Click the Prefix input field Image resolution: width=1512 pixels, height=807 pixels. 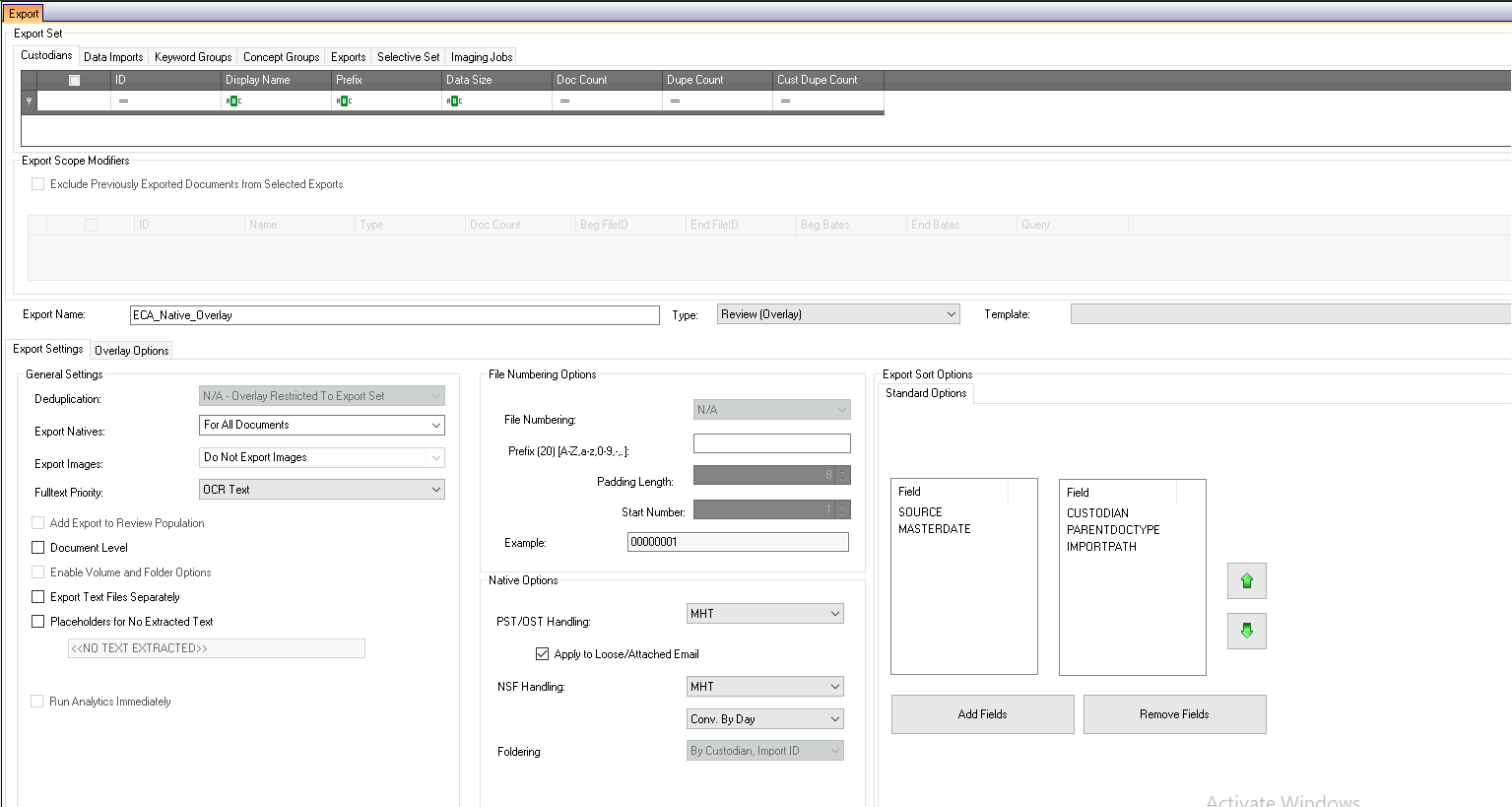tap(771, 443)
